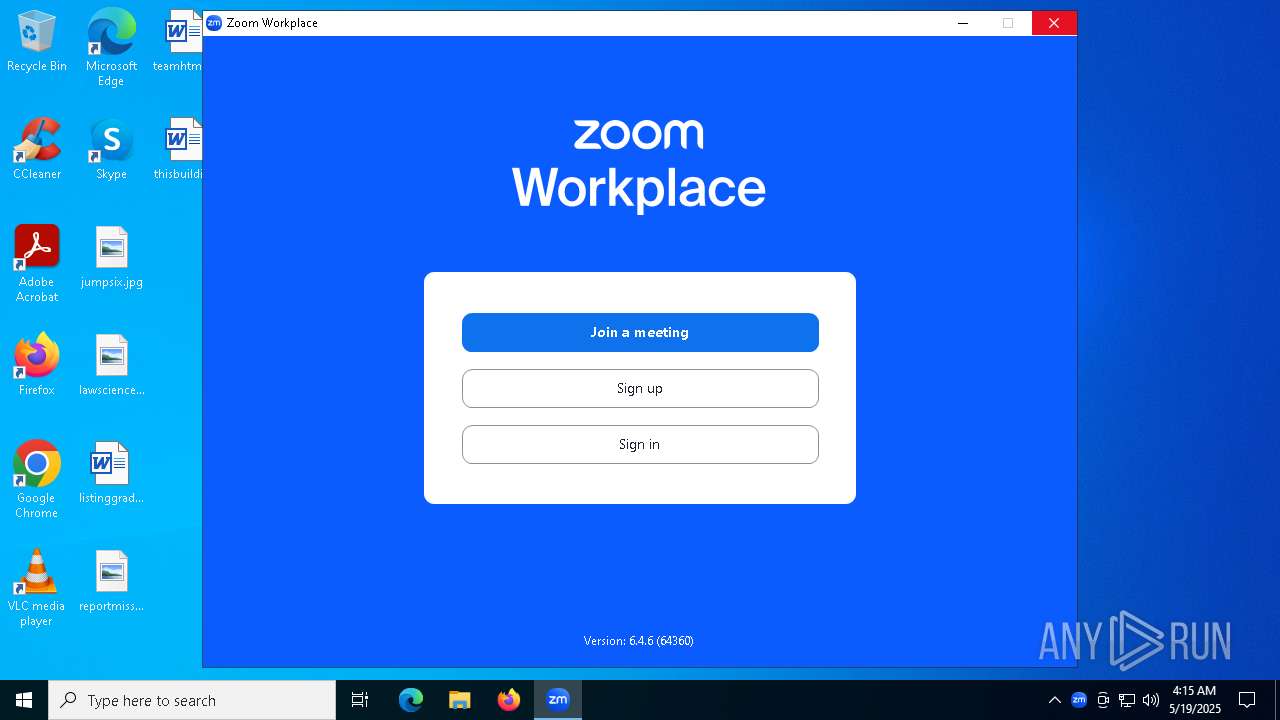Click the Version 6.4.6 (64360) text
This screenshot has width=1280, height=720.
coord(639,641)
